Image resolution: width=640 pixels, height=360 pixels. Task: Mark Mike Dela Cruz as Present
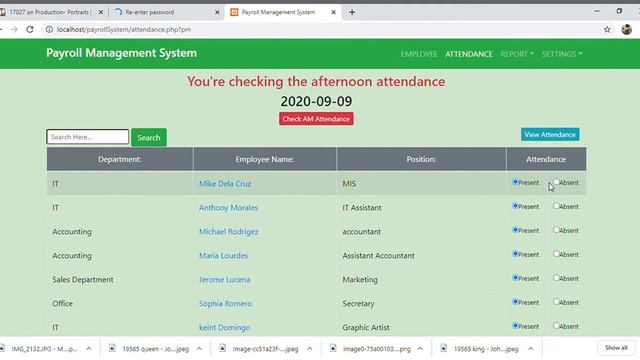[515, 182]
